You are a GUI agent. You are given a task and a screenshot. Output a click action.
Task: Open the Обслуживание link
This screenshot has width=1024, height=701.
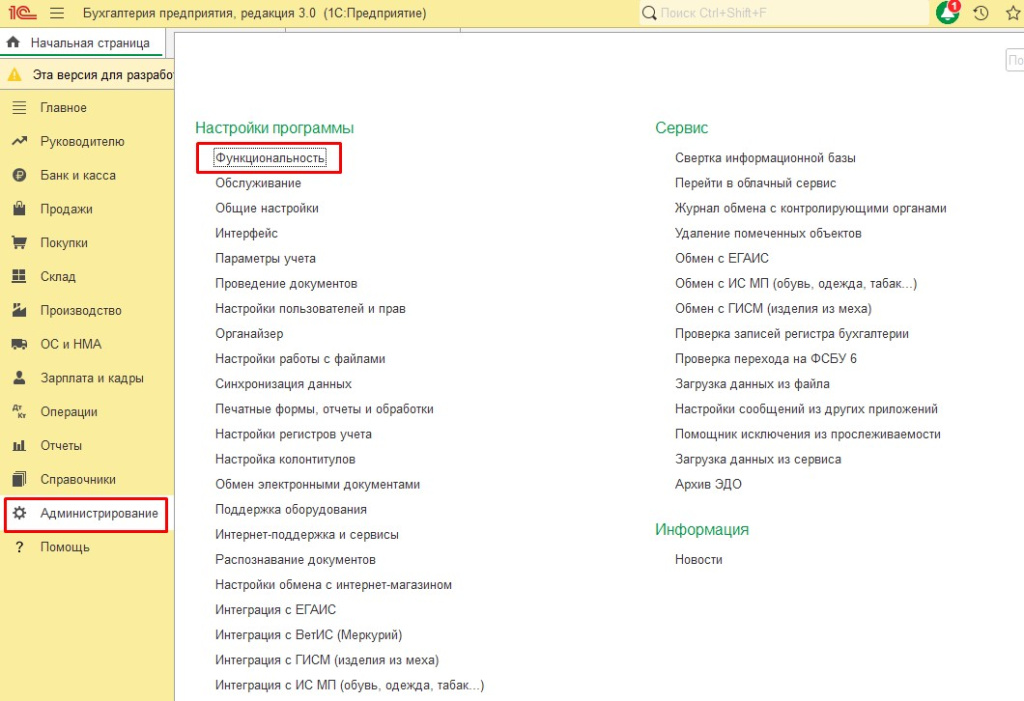coord(258,183)
